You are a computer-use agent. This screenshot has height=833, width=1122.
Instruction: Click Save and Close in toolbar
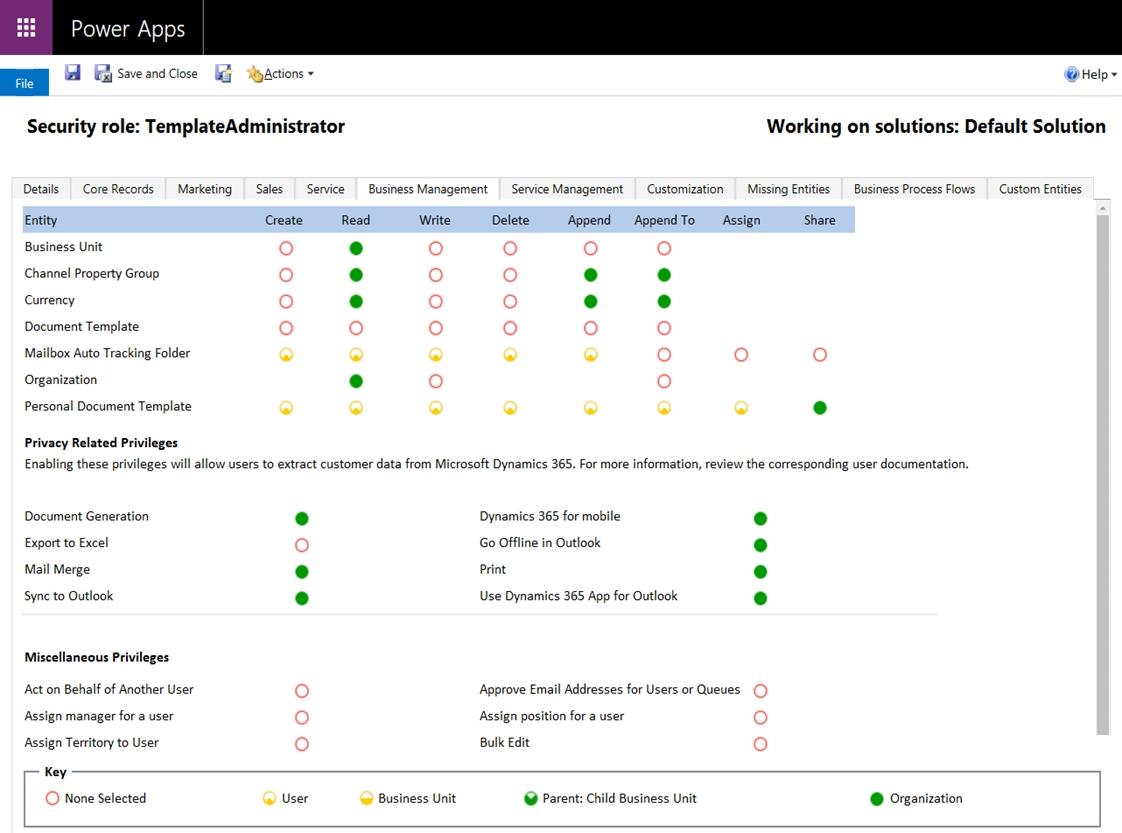(146, 73)
